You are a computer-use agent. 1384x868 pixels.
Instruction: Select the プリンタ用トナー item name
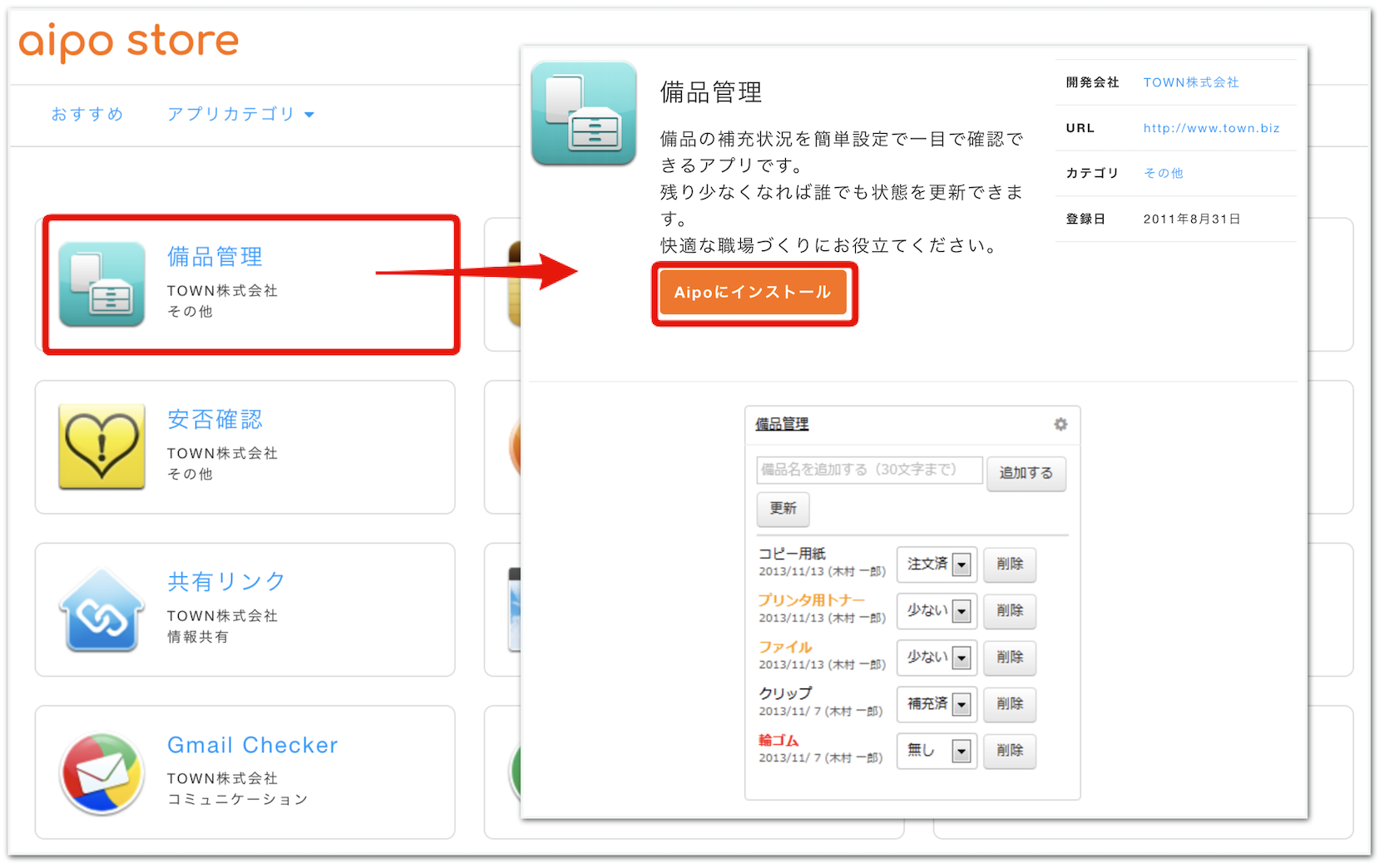[x=812, y=600]
